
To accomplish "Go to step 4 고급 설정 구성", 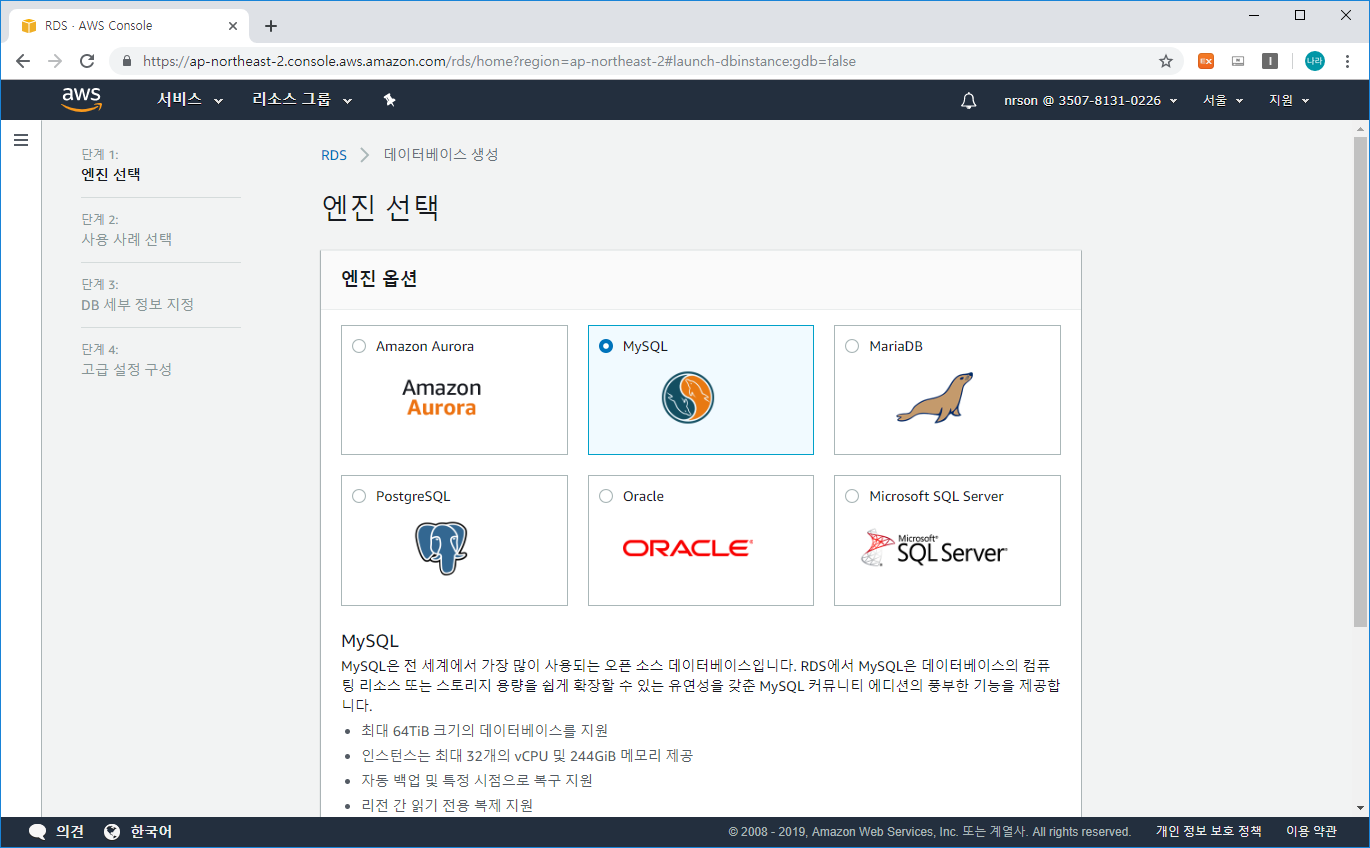I will tap(127, 369).
